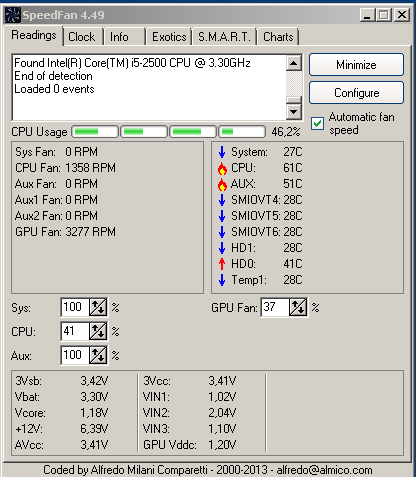Image resolution: width=417 pixels, height=480 pixels.
Task: Click the 46,2% CPU usage value
Action: 286,132
